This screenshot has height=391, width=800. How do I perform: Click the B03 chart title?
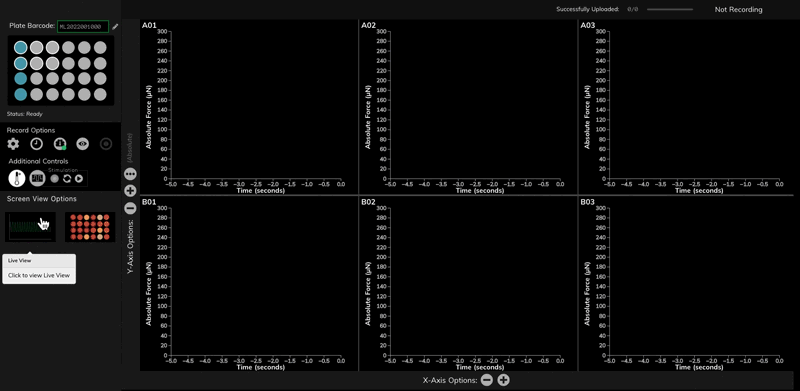[588, 202]
